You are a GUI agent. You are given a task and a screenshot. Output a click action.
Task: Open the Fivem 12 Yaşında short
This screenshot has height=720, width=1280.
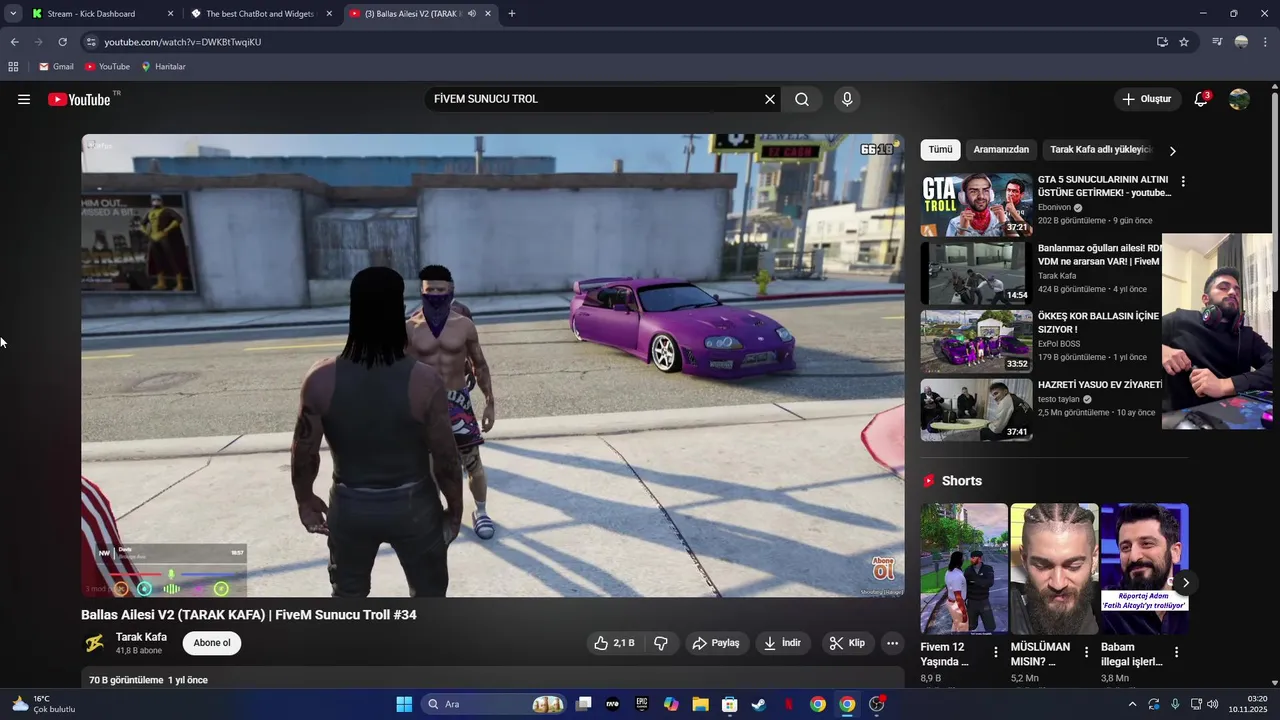[x=964, y=569]
